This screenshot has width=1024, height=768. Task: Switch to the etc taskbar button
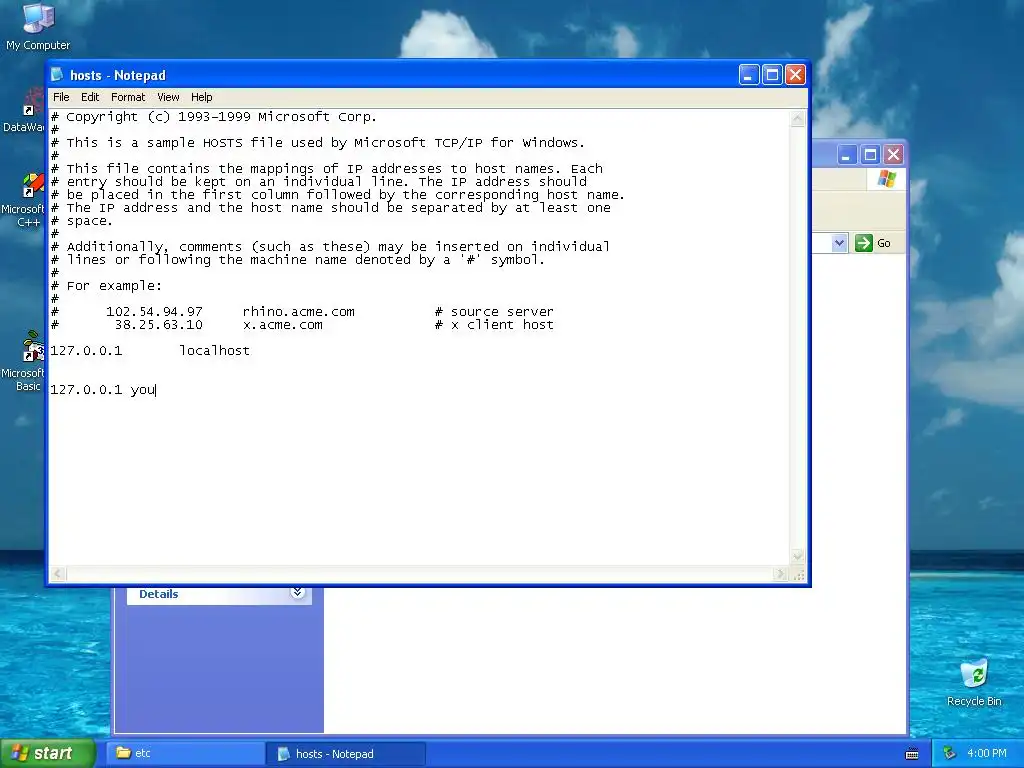184,753
